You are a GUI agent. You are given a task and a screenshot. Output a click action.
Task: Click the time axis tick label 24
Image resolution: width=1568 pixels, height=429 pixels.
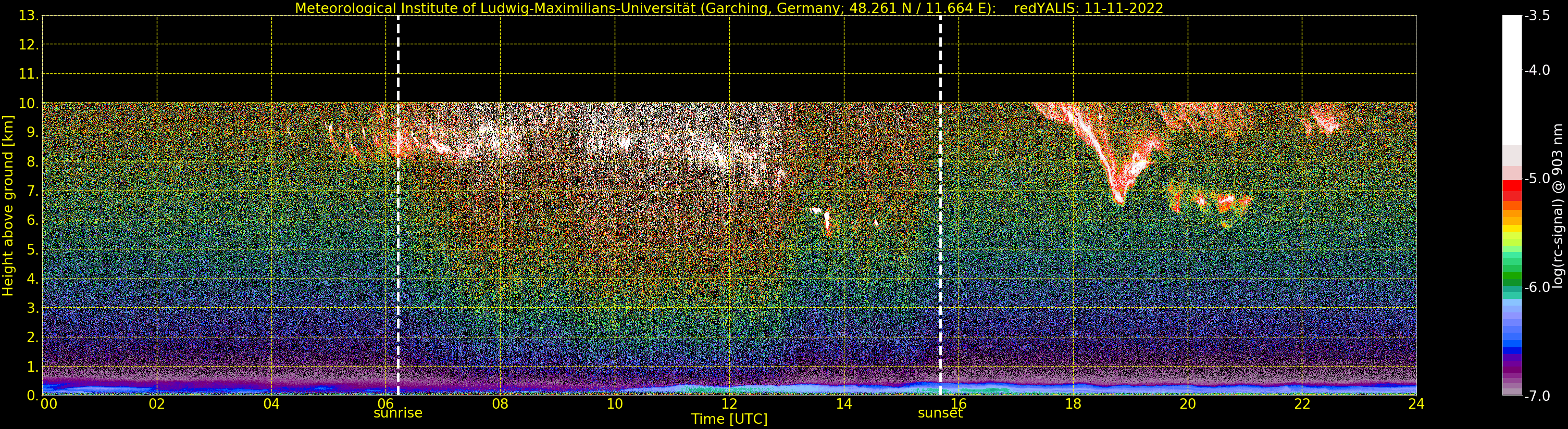(1416, 404)
